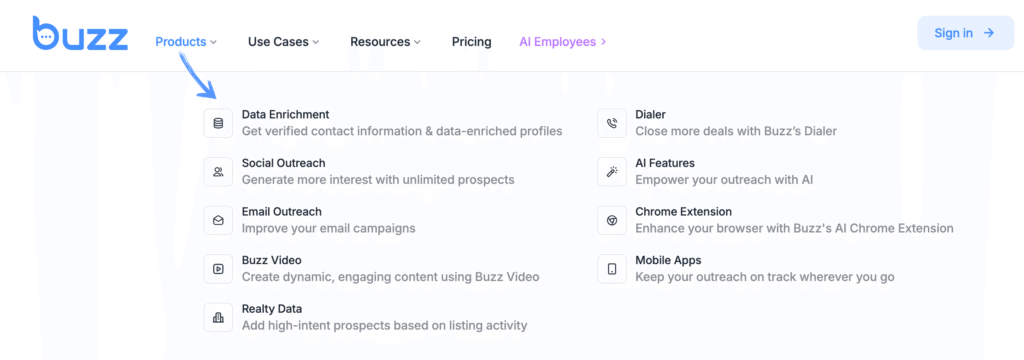The image size is (1024, 360).
Task: Select Email Outreach from the menu
Action: pos(281,212)
